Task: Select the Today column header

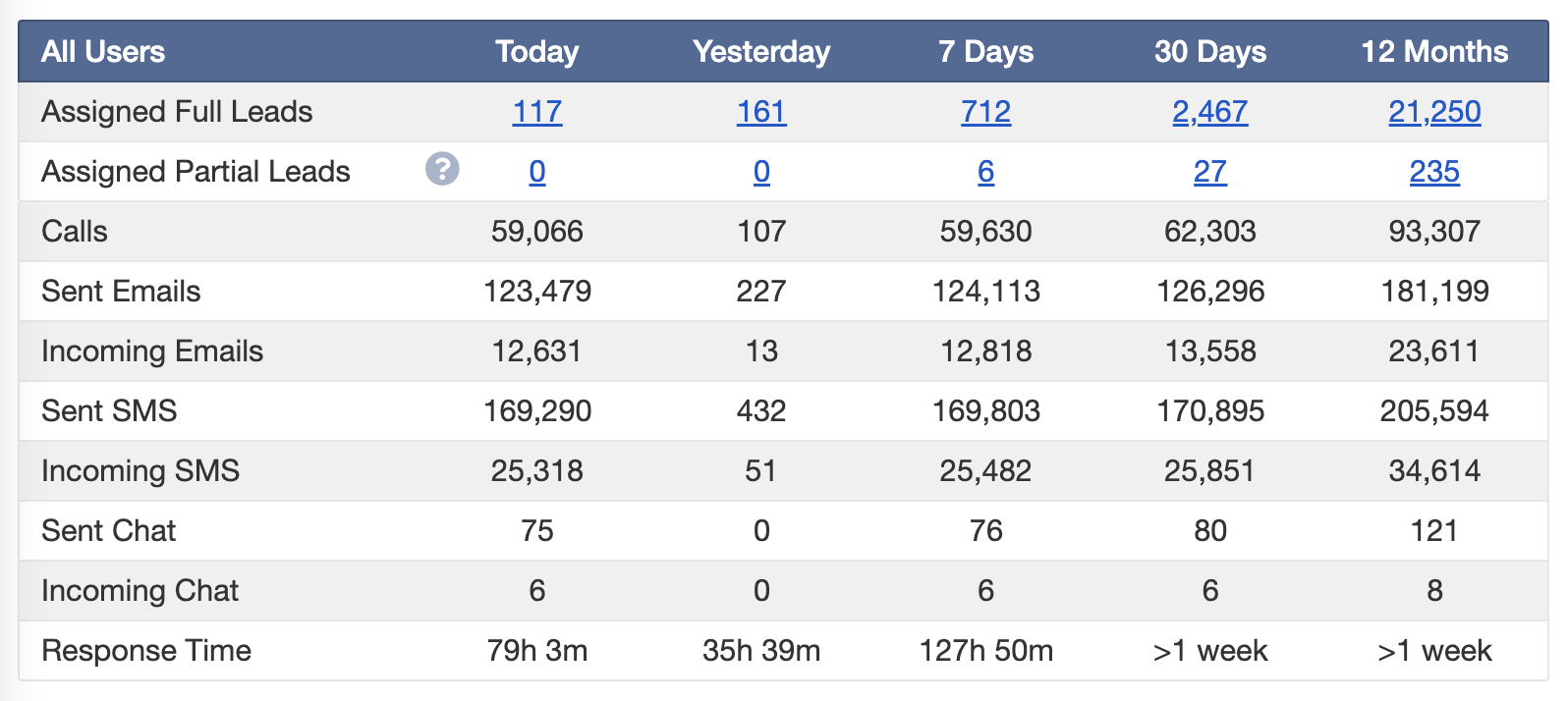Action: tap(537, 51)
